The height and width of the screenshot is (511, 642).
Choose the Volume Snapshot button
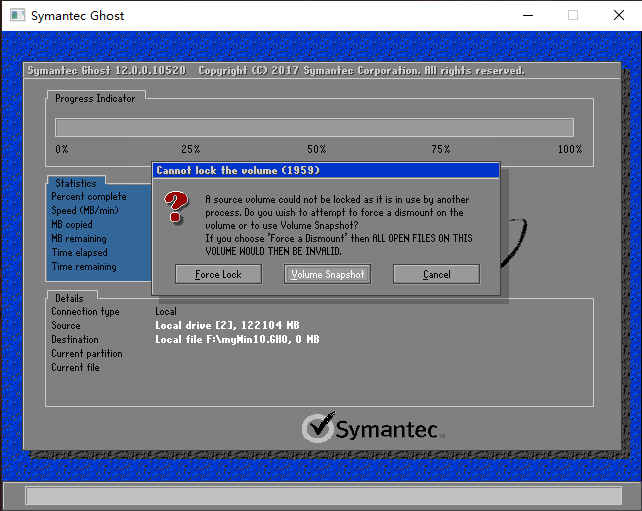click(327, 274)
